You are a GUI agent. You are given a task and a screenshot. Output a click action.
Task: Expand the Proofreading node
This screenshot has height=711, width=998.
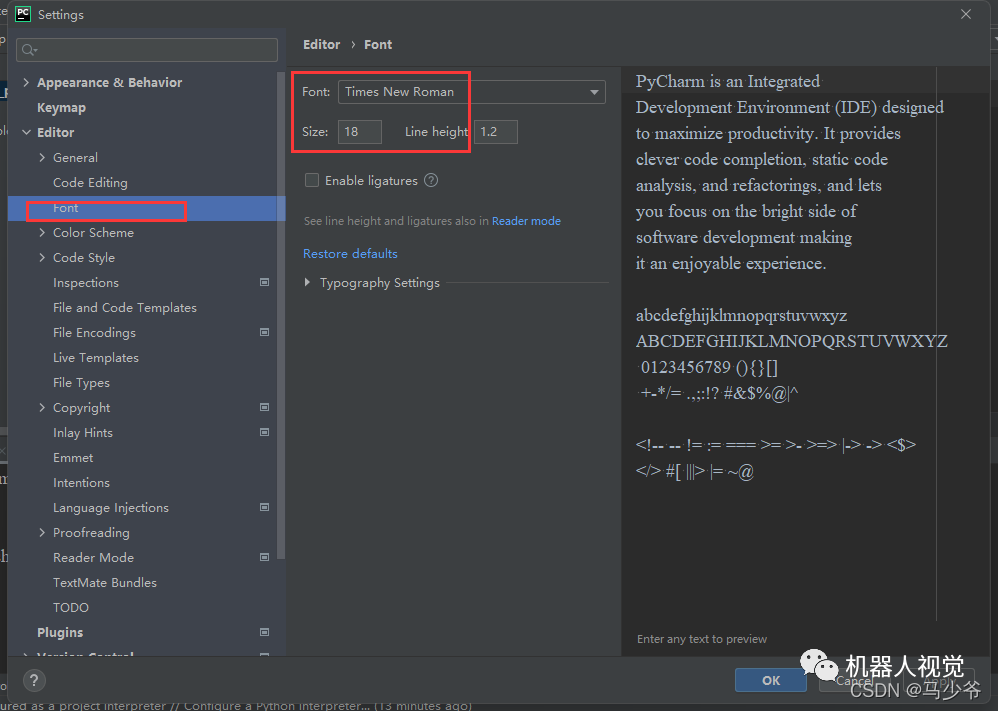tap(42, 532)
